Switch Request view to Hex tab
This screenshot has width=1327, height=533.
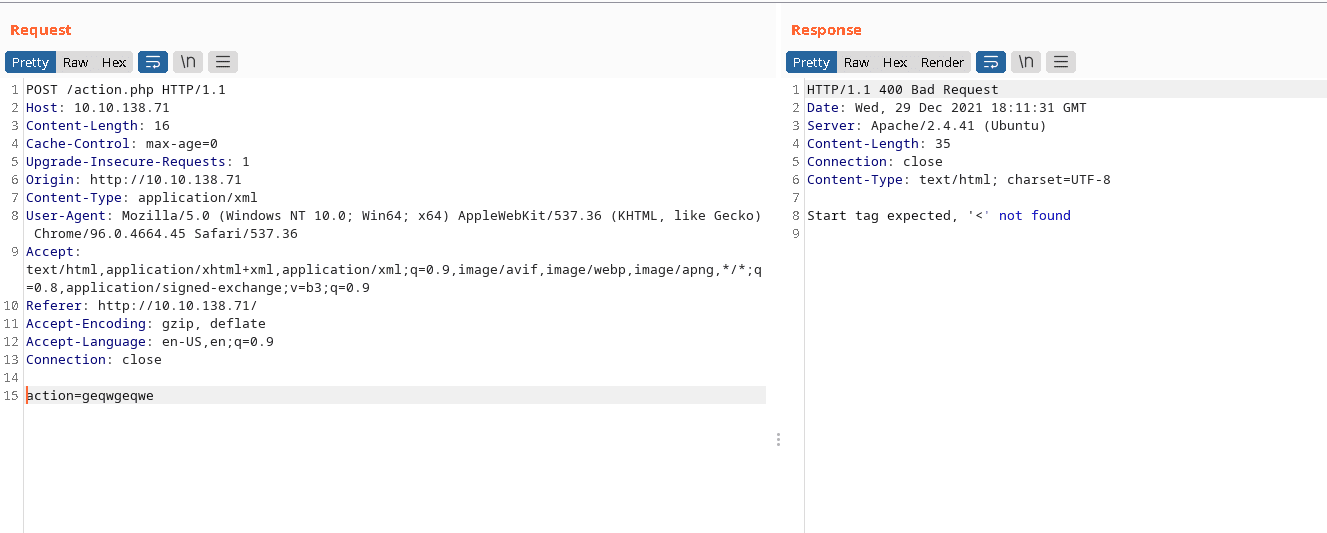click(x=114, y=62)
